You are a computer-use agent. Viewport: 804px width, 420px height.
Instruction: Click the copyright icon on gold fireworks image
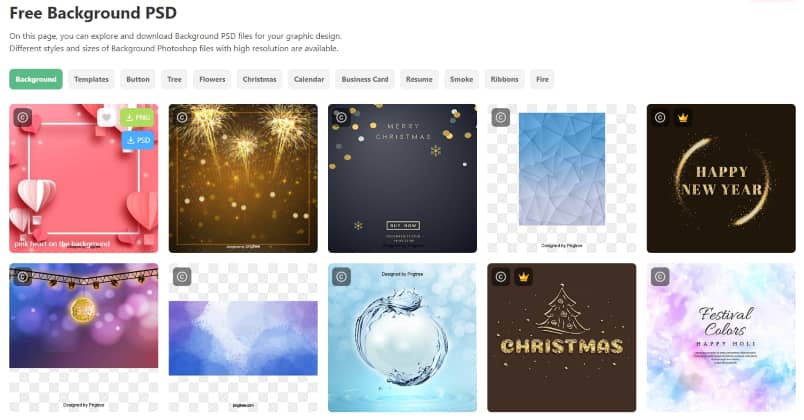(182, 117)
